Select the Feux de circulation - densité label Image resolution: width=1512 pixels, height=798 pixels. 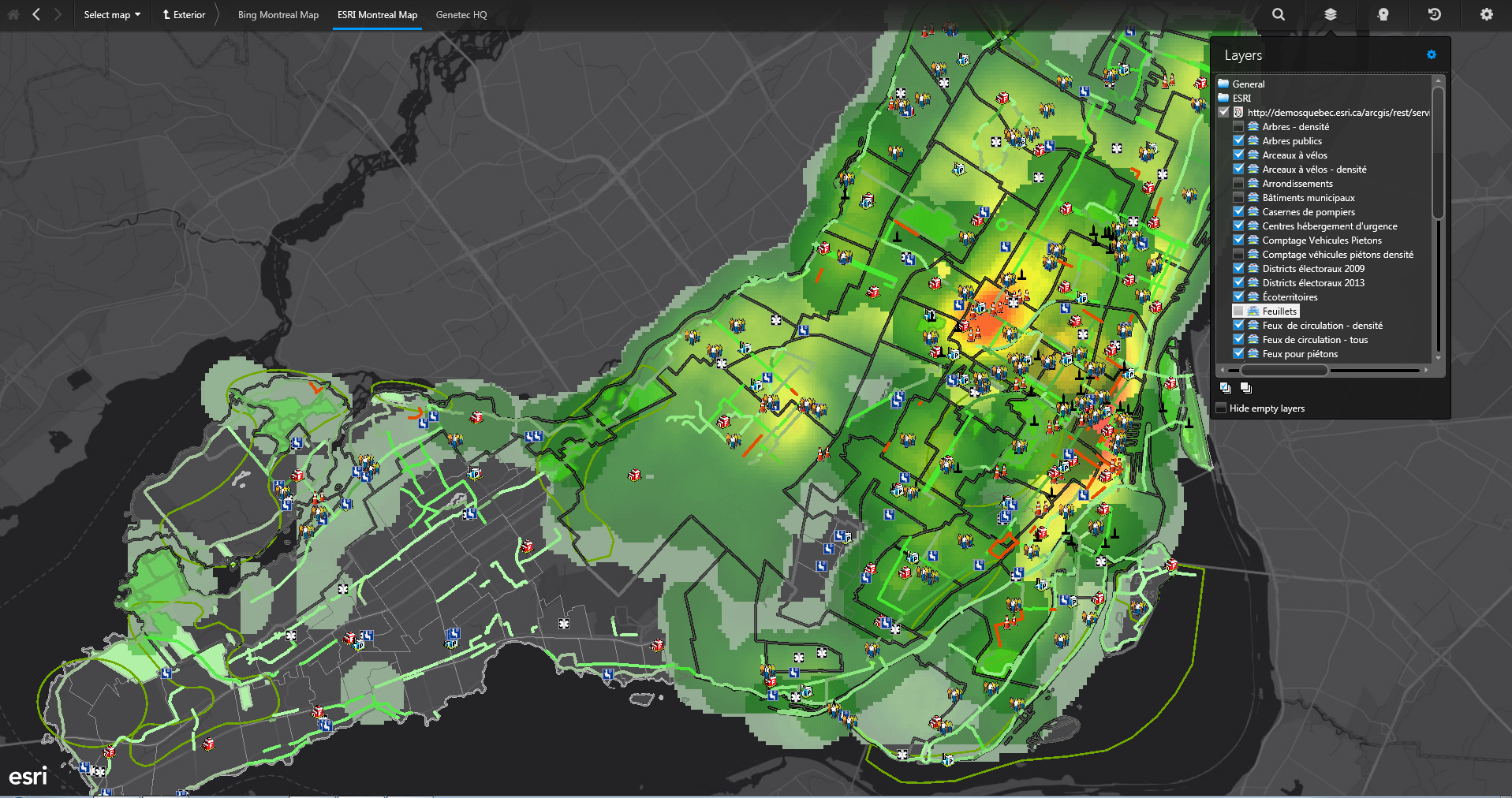tap(1322, 325)
